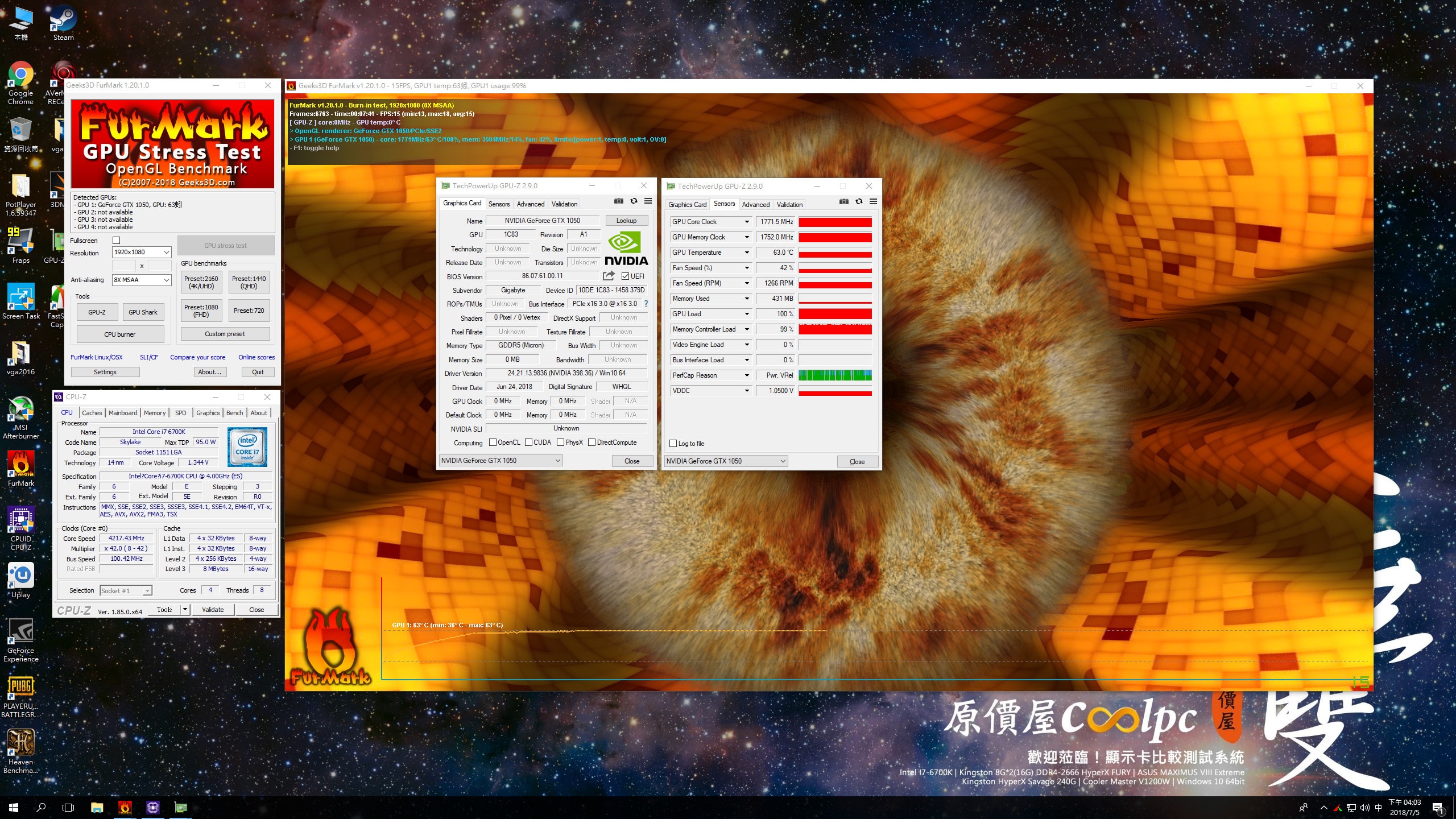
Task: Open Heaven Benchmark shortcut
Action: click(x=20, y=752)
